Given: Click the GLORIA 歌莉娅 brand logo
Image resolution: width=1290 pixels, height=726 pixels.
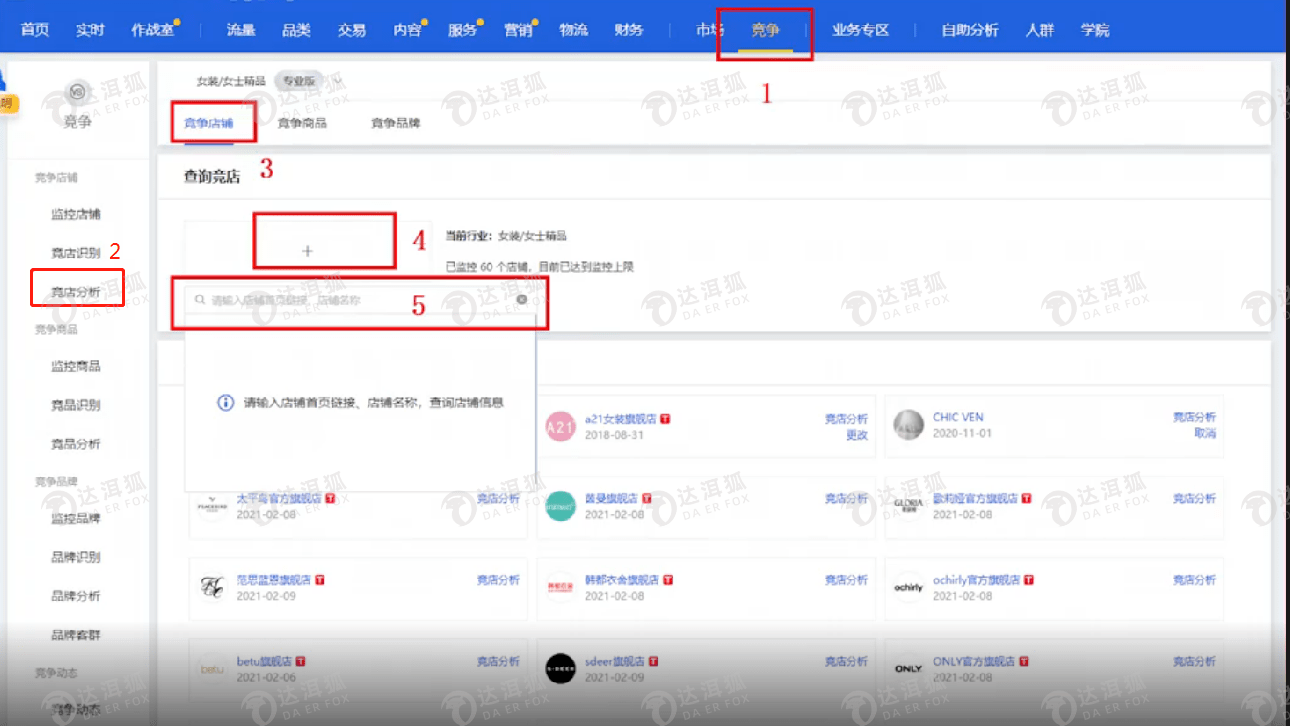Looking at the screenshot, I should (x=911, y=507).
